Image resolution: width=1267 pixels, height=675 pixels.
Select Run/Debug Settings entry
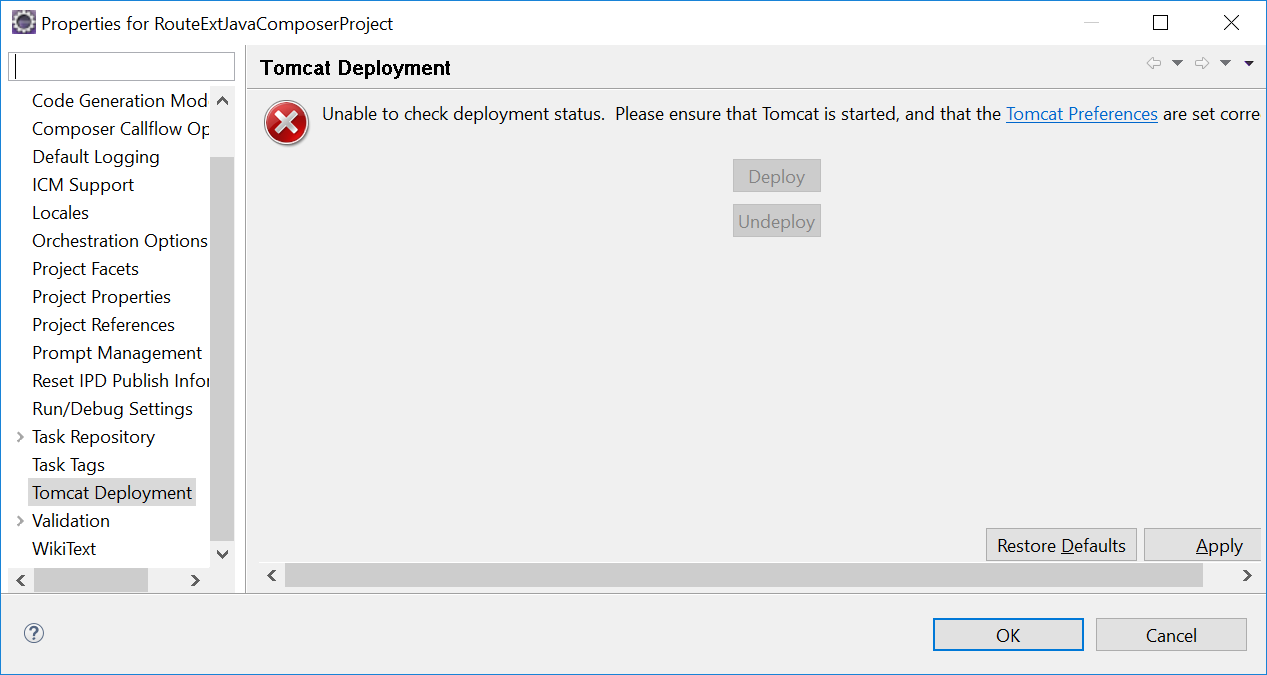[x=112, y=409]
